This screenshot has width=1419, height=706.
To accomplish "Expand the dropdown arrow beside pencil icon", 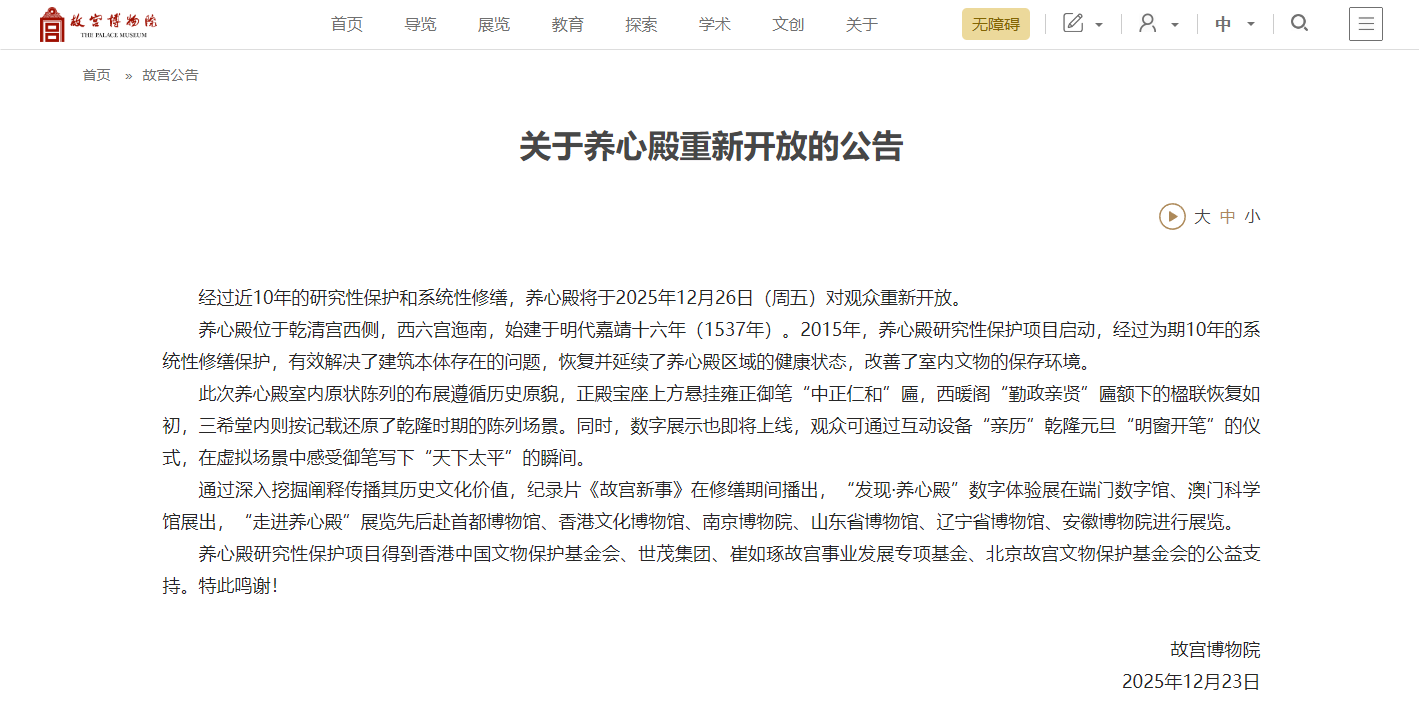I will (1099, 25).
